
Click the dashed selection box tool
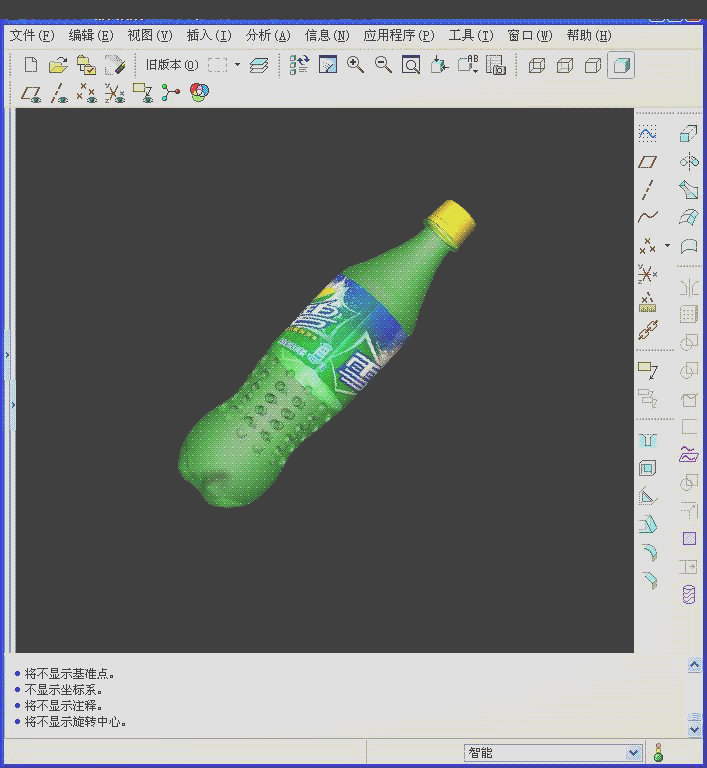pyautogui.click(x=218, y=65)
